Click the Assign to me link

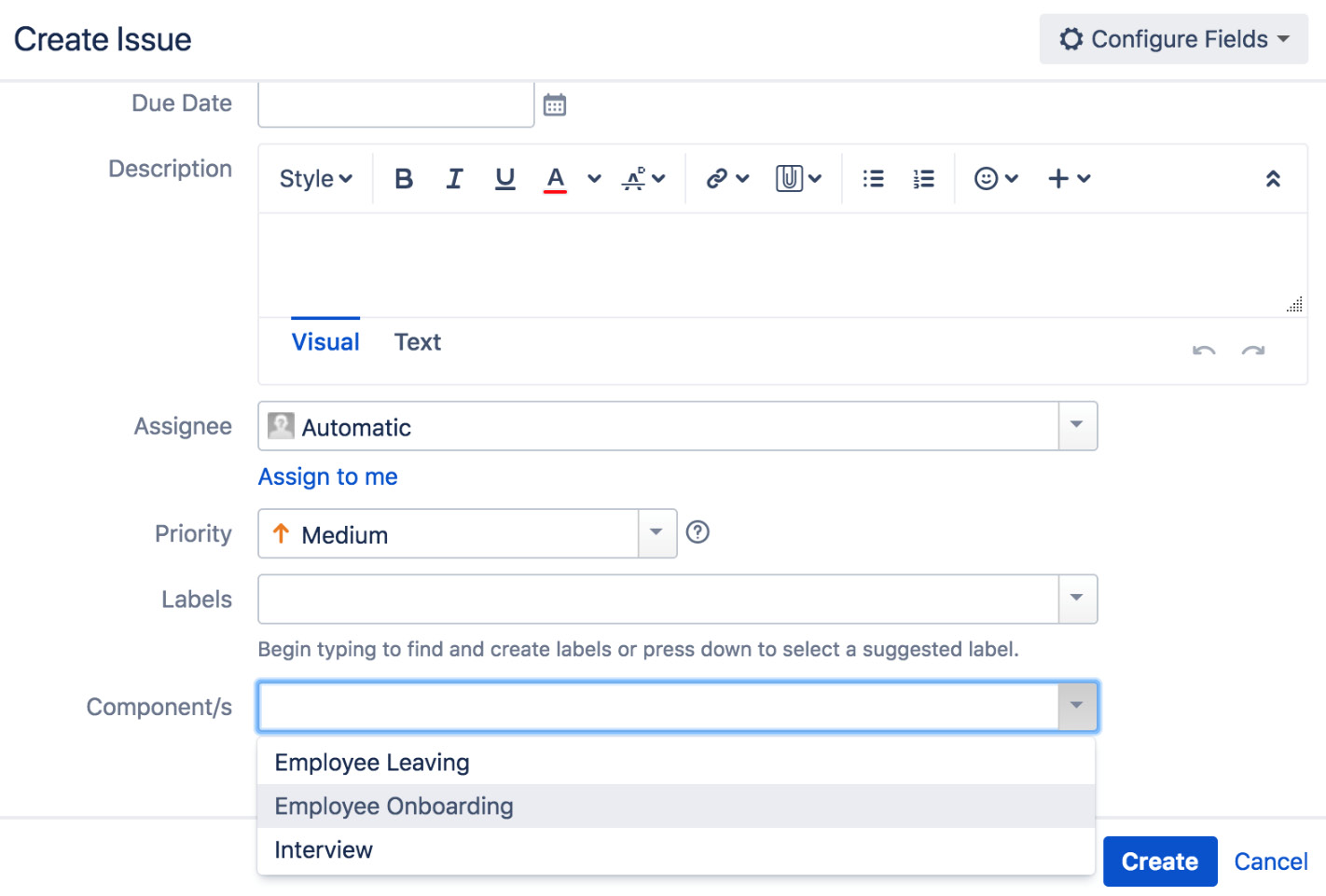click(327, 476)
